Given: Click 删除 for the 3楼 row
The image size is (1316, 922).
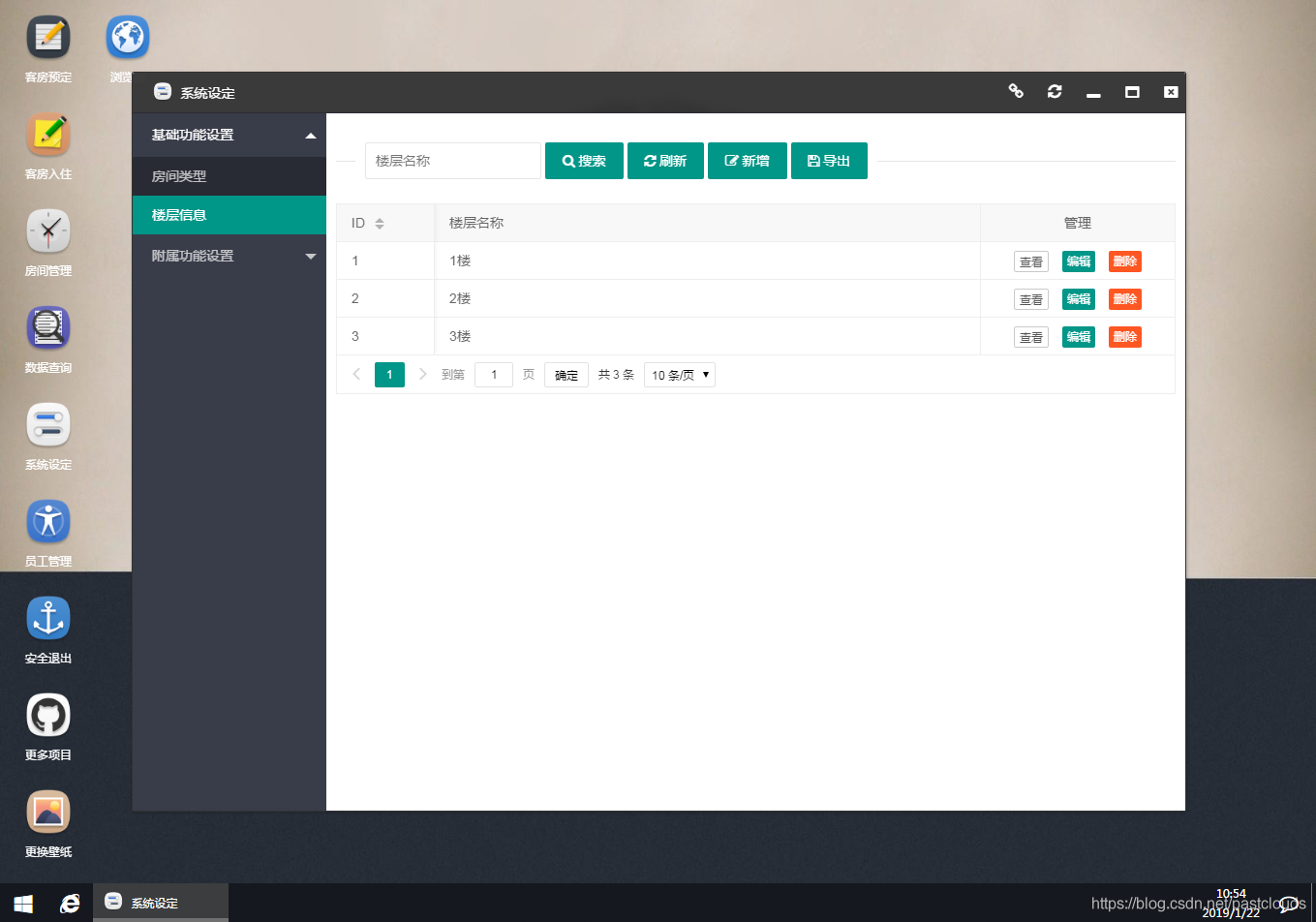Looking at the screenshot, I should coord(1125,337).
